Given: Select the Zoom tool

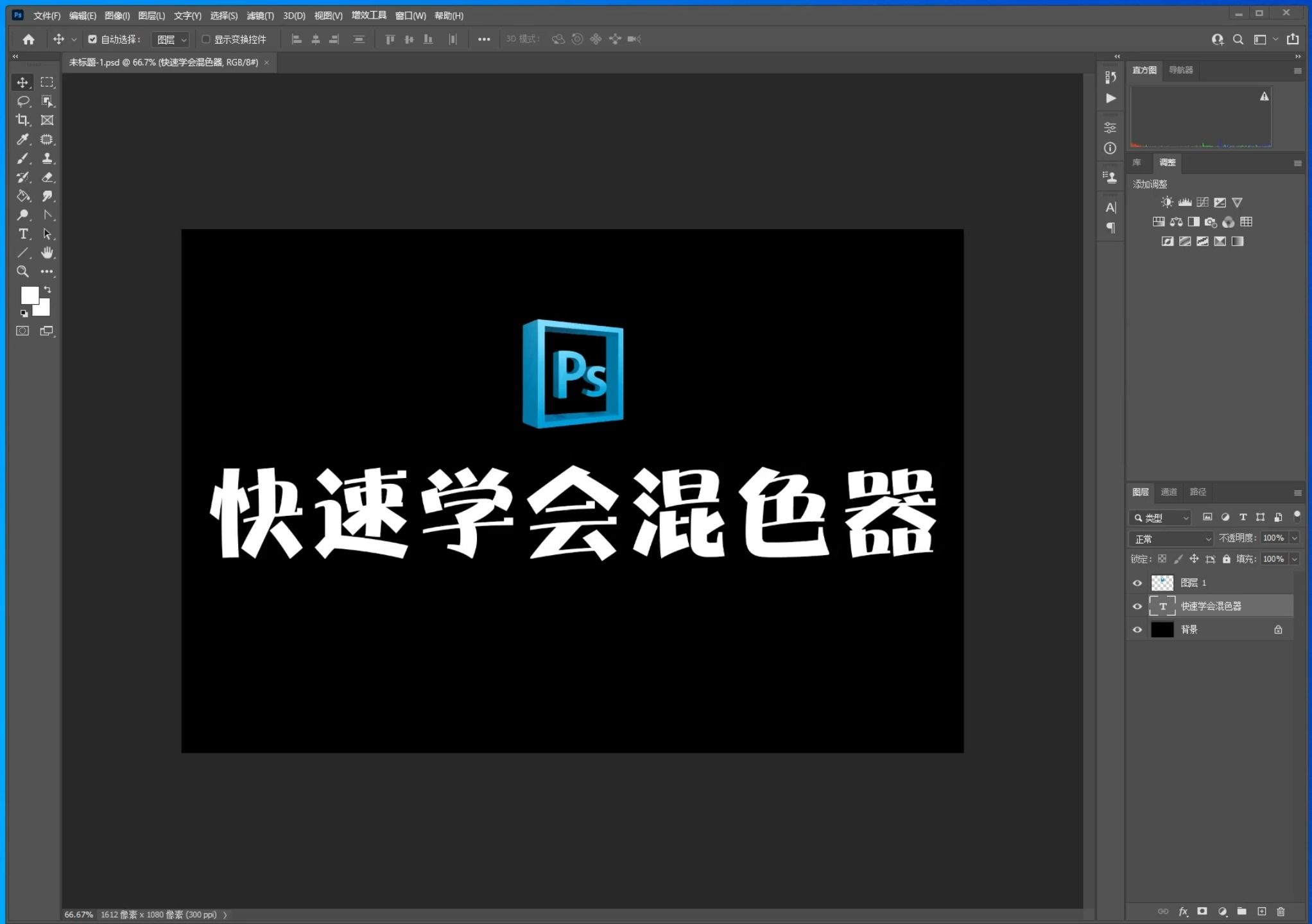Looking at the screenshot, I should coord(23,271).
